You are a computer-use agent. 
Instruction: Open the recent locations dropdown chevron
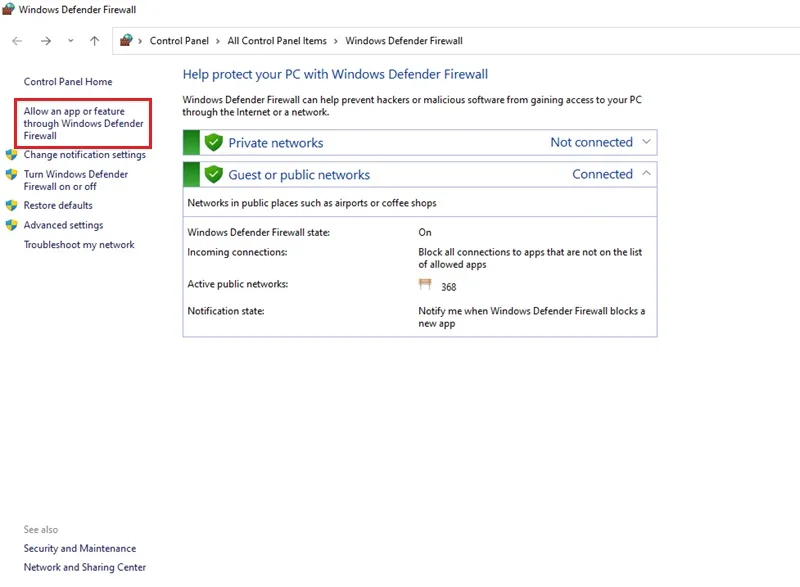coord(70,41)
